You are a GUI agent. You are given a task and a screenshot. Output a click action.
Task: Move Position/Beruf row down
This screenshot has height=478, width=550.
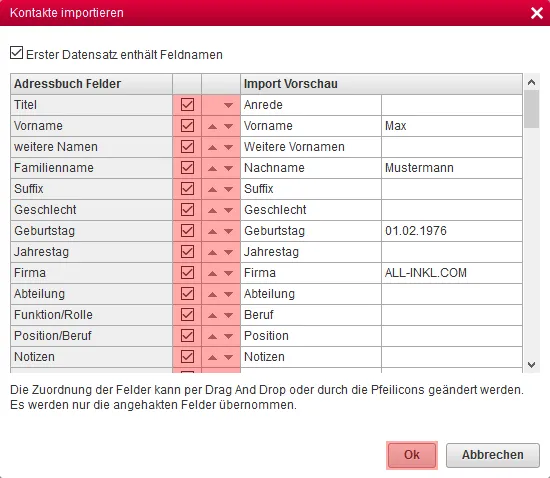point(228,336)
